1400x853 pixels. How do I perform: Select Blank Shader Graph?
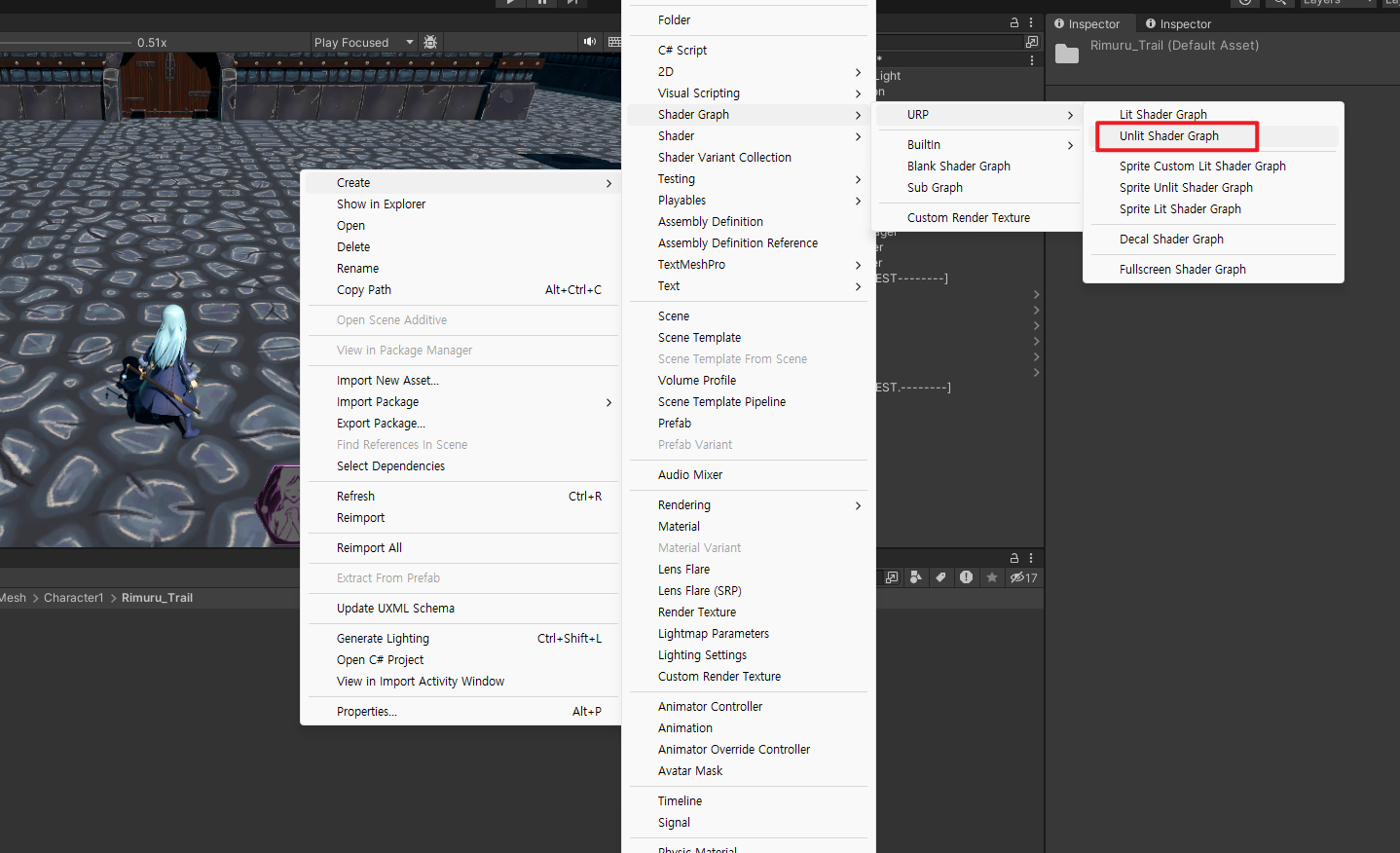tap(977, 166)
